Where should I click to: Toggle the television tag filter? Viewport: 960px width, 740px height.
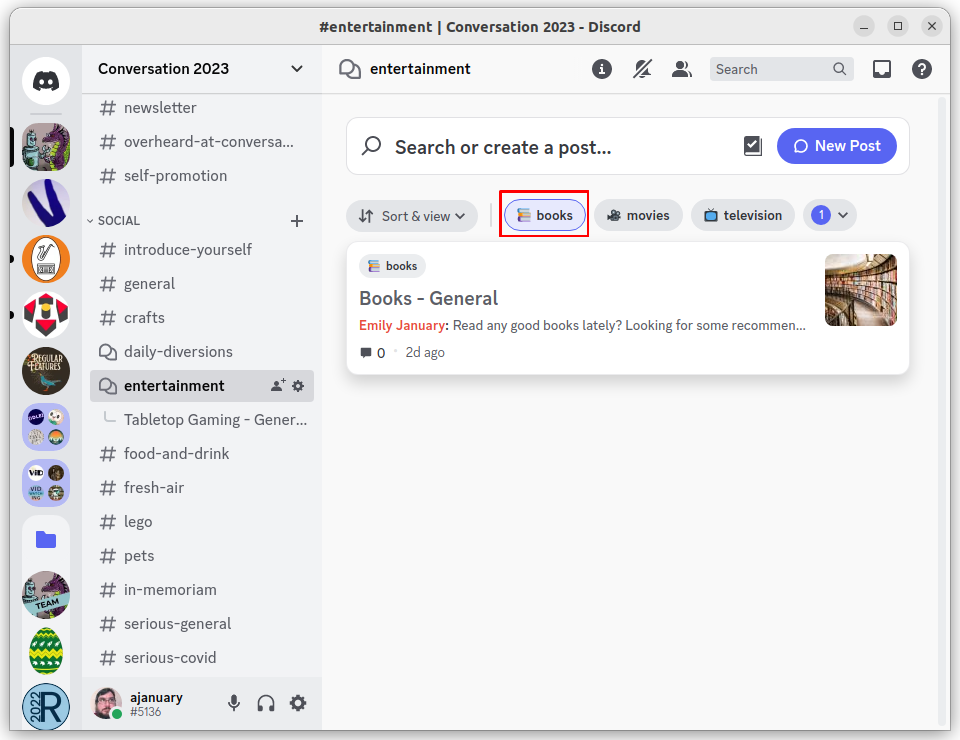(x=743, y=215)
